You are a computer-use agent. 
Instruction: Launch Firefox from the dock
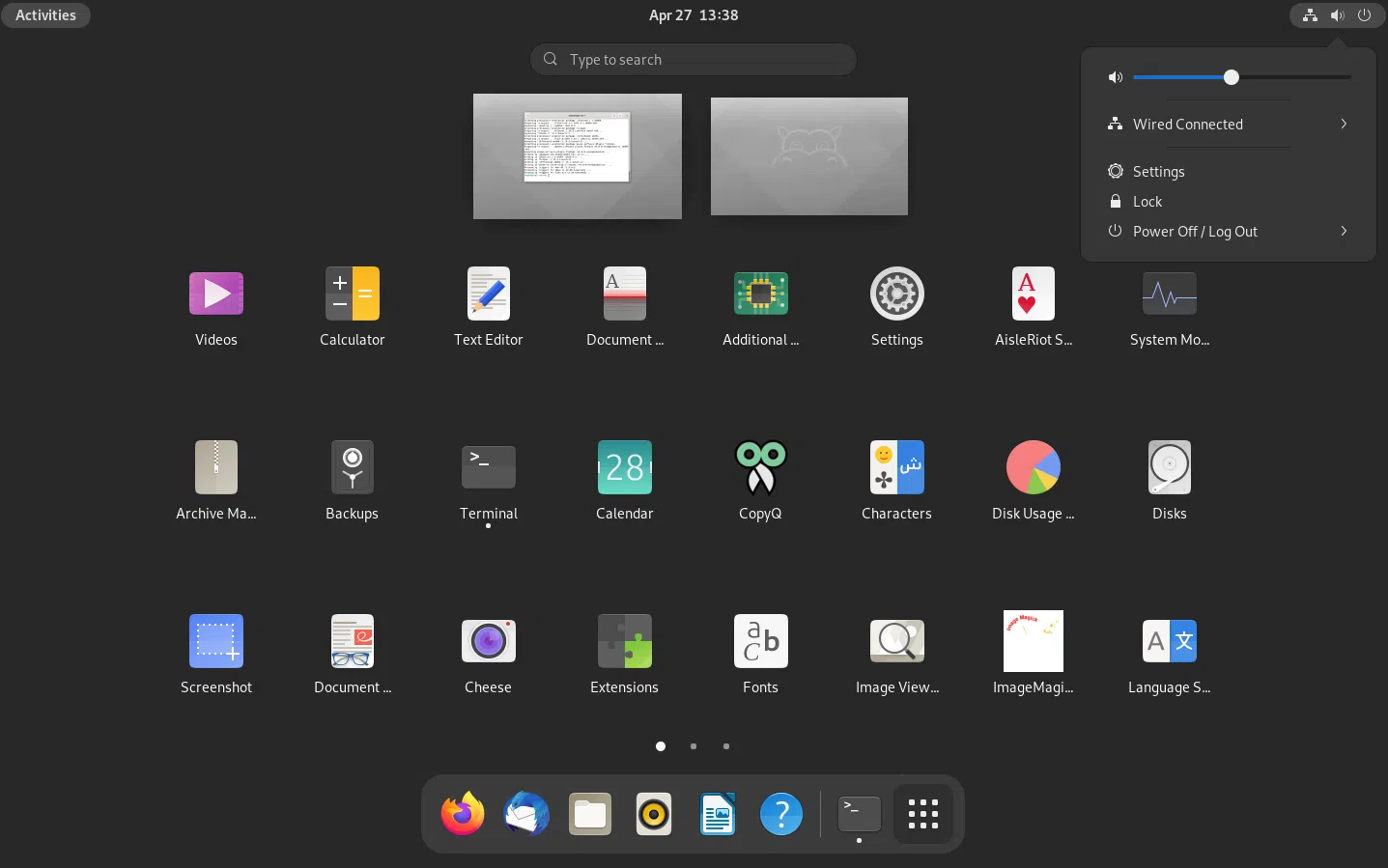tap(462, 814)
